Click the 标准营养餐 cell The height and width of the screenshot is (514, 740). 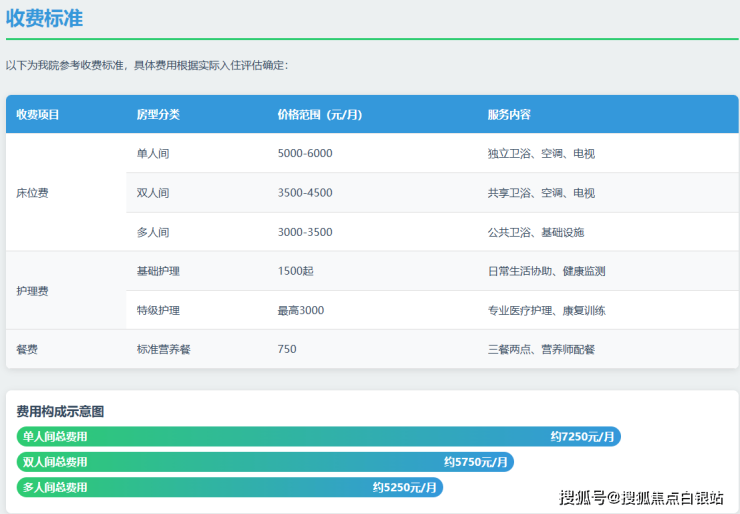click(164, 350)
